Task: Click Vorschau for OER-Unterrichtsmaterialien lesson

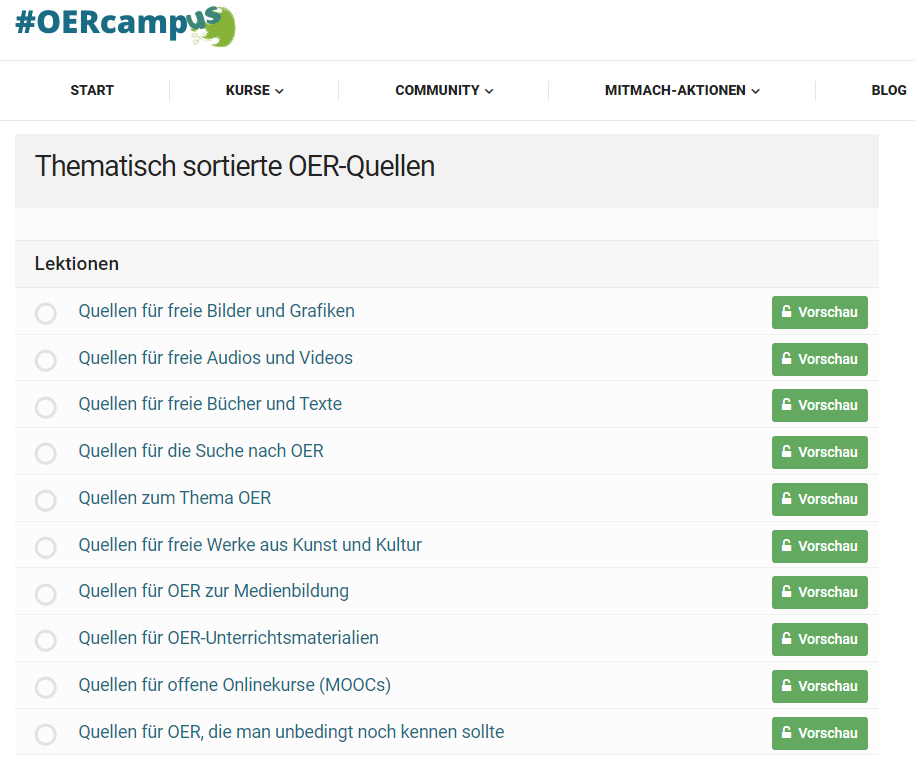Action: (820, 639)
